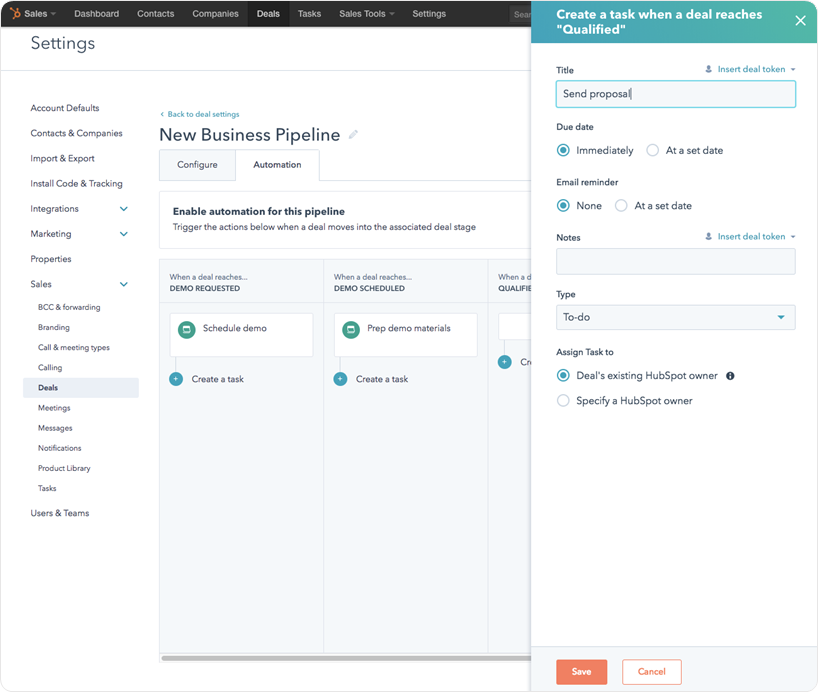This screenshot has width=818, height=692.
Task: Cancel task creation
Action: tap(652, 672)
